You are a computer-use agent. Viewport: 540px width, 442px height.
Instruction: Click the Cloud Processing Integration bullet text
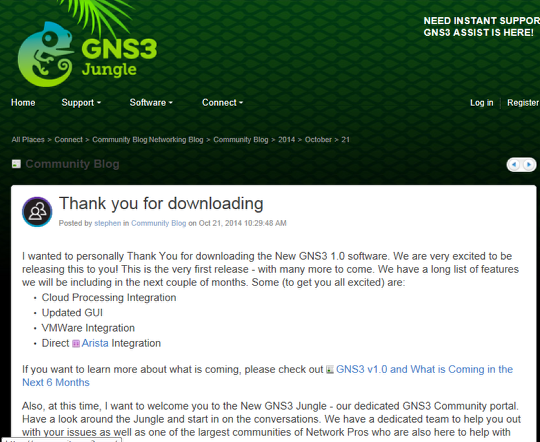tap(109, 297)
